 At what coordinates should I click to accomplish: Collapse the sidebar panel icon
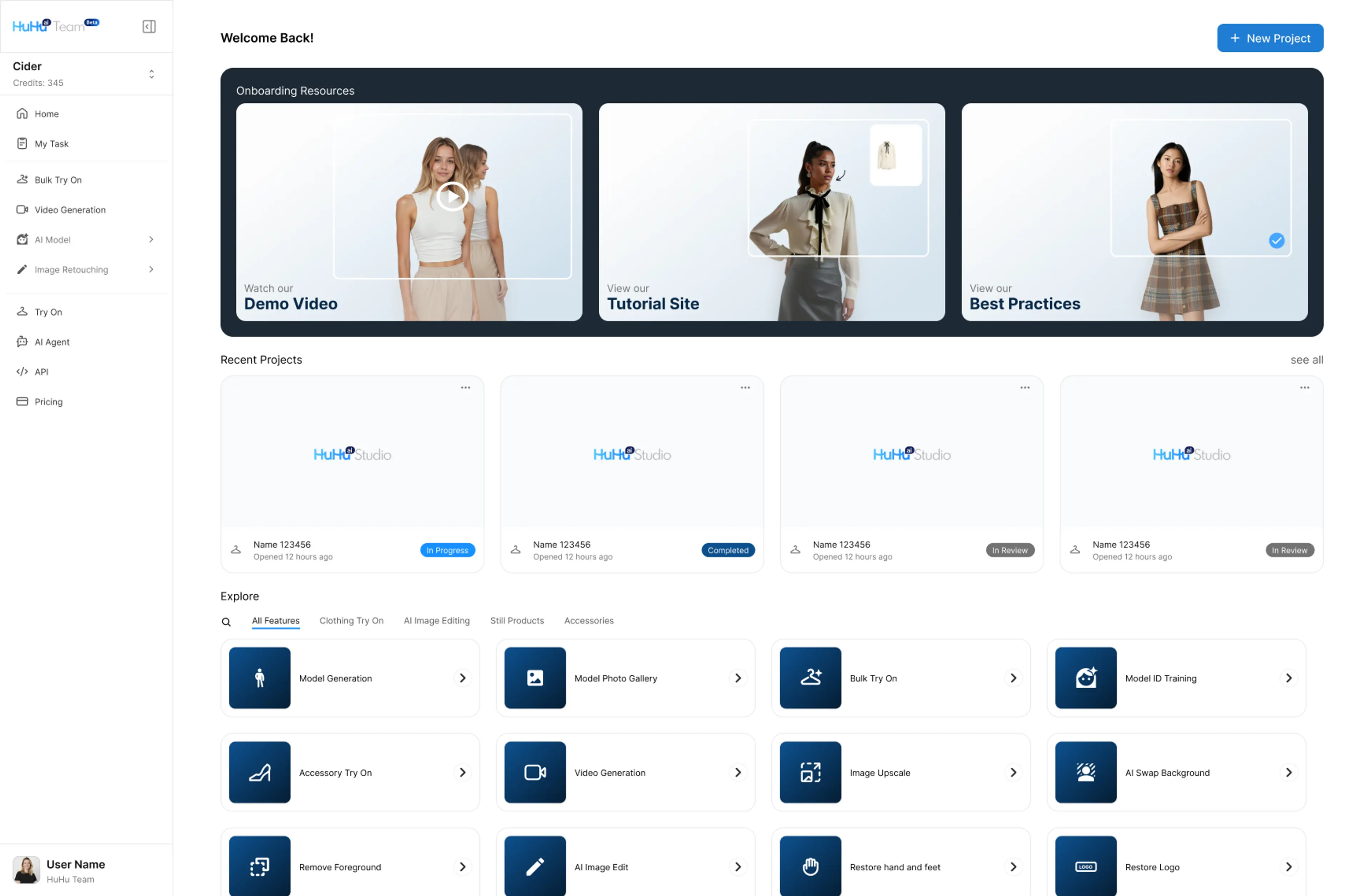point(149,26)
